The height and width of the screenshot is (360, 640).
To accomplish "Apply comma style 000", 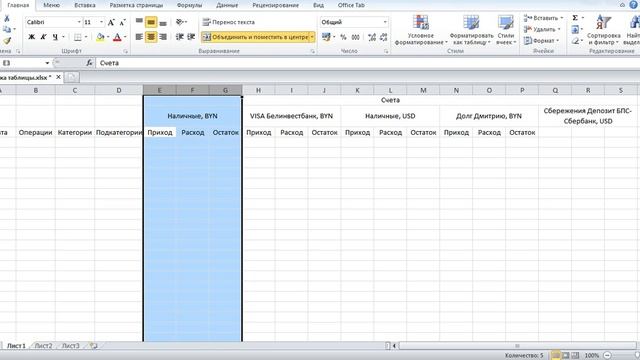I will [x=356, y=37].
